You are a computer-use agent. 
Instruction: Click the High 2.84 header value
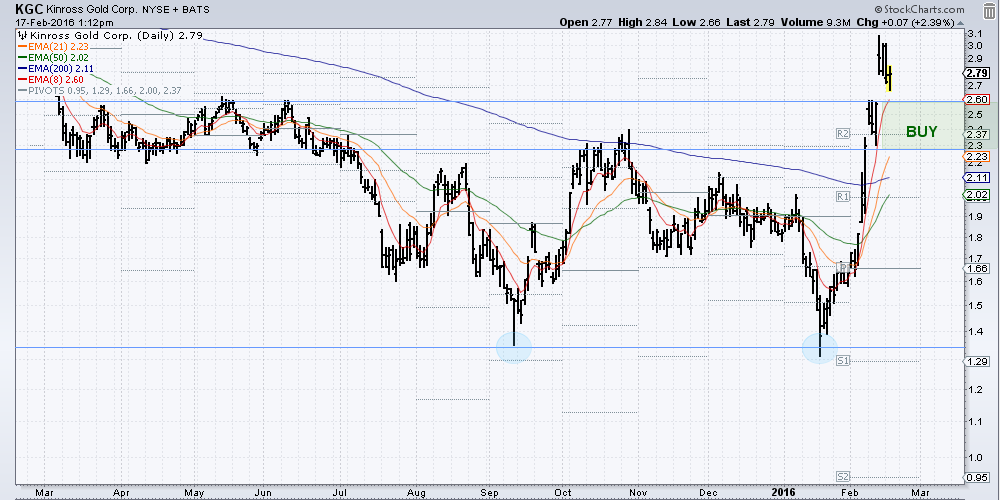pos(643,22)
